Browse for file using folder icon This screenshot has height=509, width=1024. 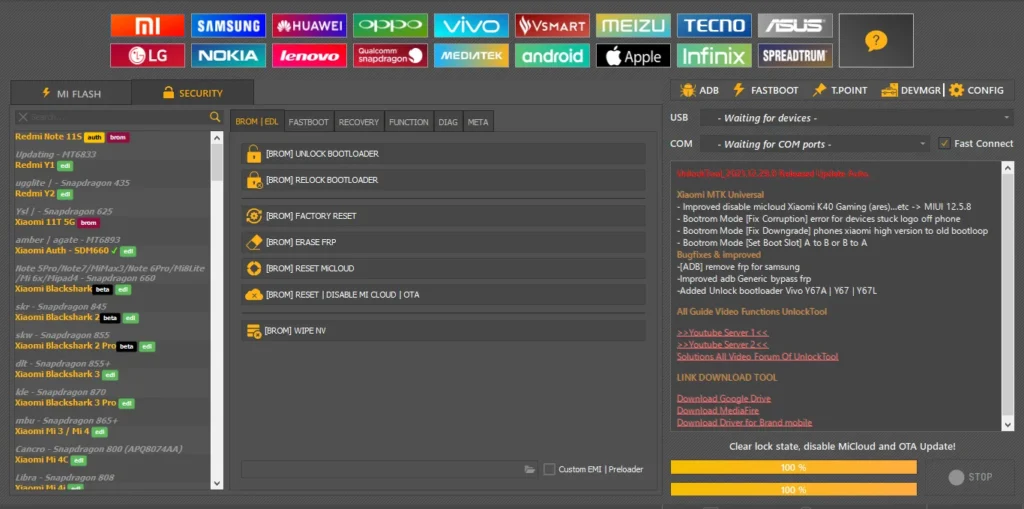(x=530, y=469)
